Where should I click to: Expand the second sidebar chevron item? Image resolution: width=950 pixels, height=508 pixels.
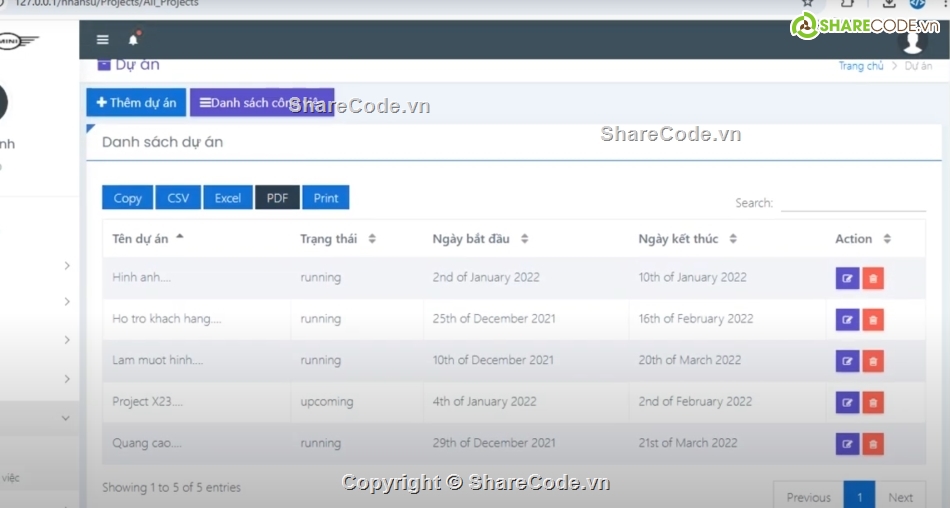67,301
